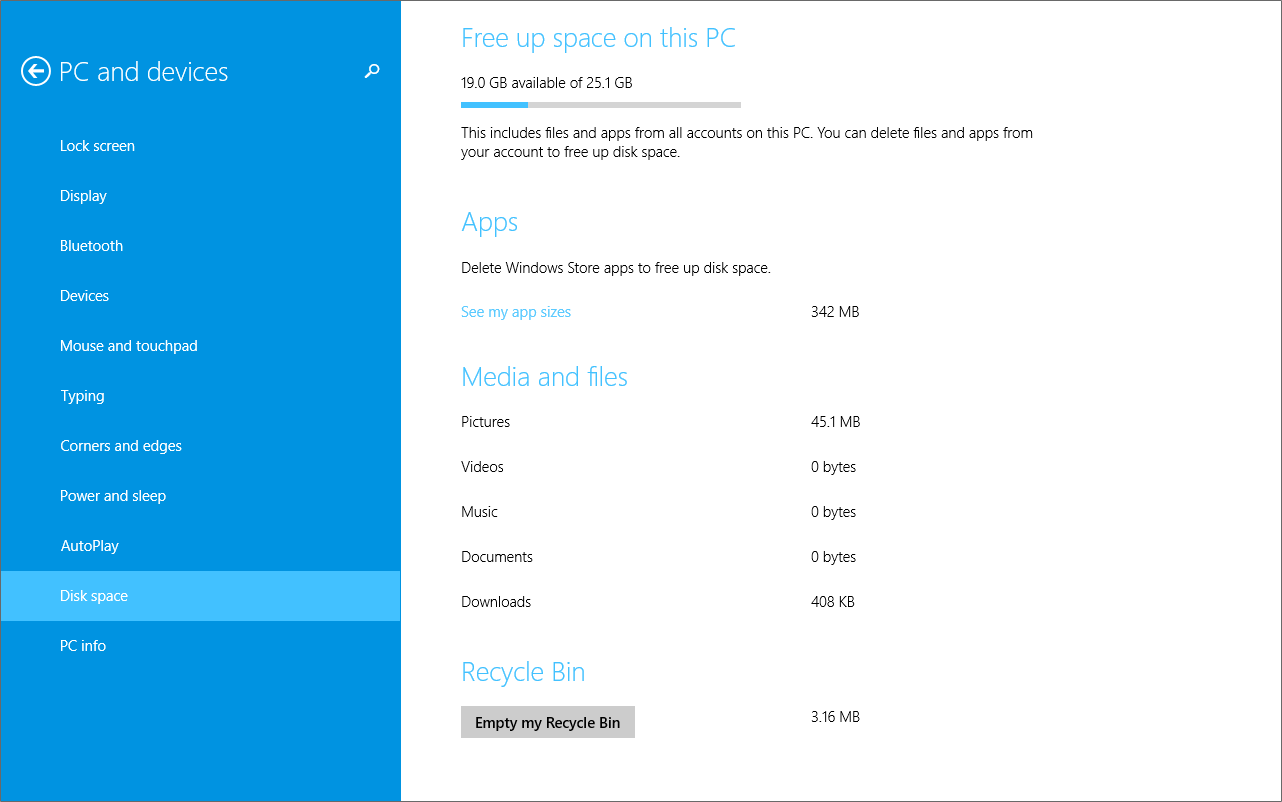1282x802 pixels.
Task: Click the See my app sizes link
Action: click(x=516, y=312)
